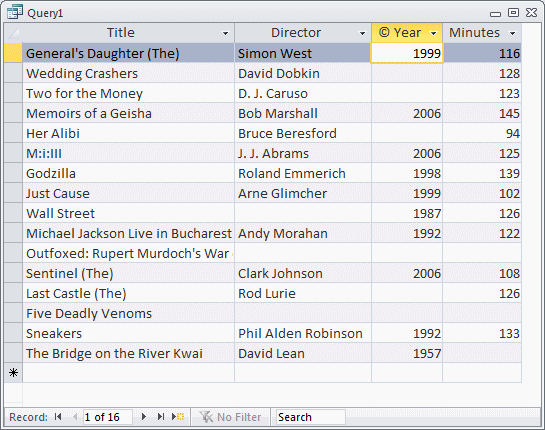Click the General's Daughter (The) title cell
Image resolution: width=545 pixels, height=430 pixels.
click(x=128, y=53)
